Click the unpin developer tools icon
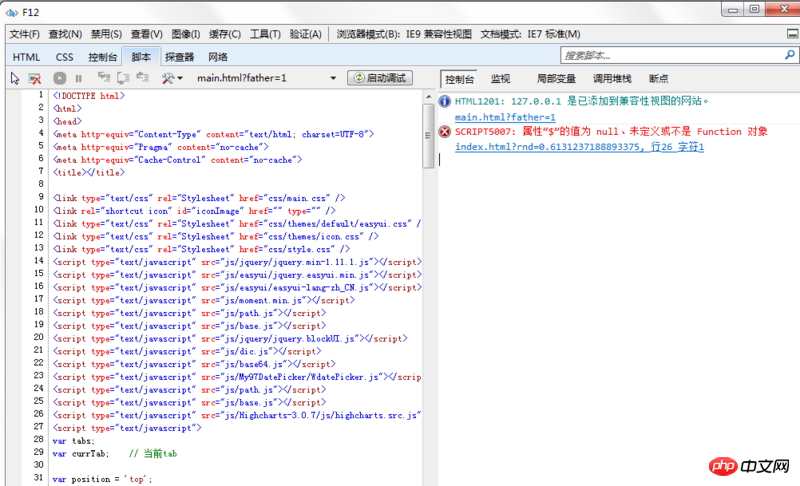Image resolution: width=800 pixels, height=486 pixels. click(x=792, y=34)
